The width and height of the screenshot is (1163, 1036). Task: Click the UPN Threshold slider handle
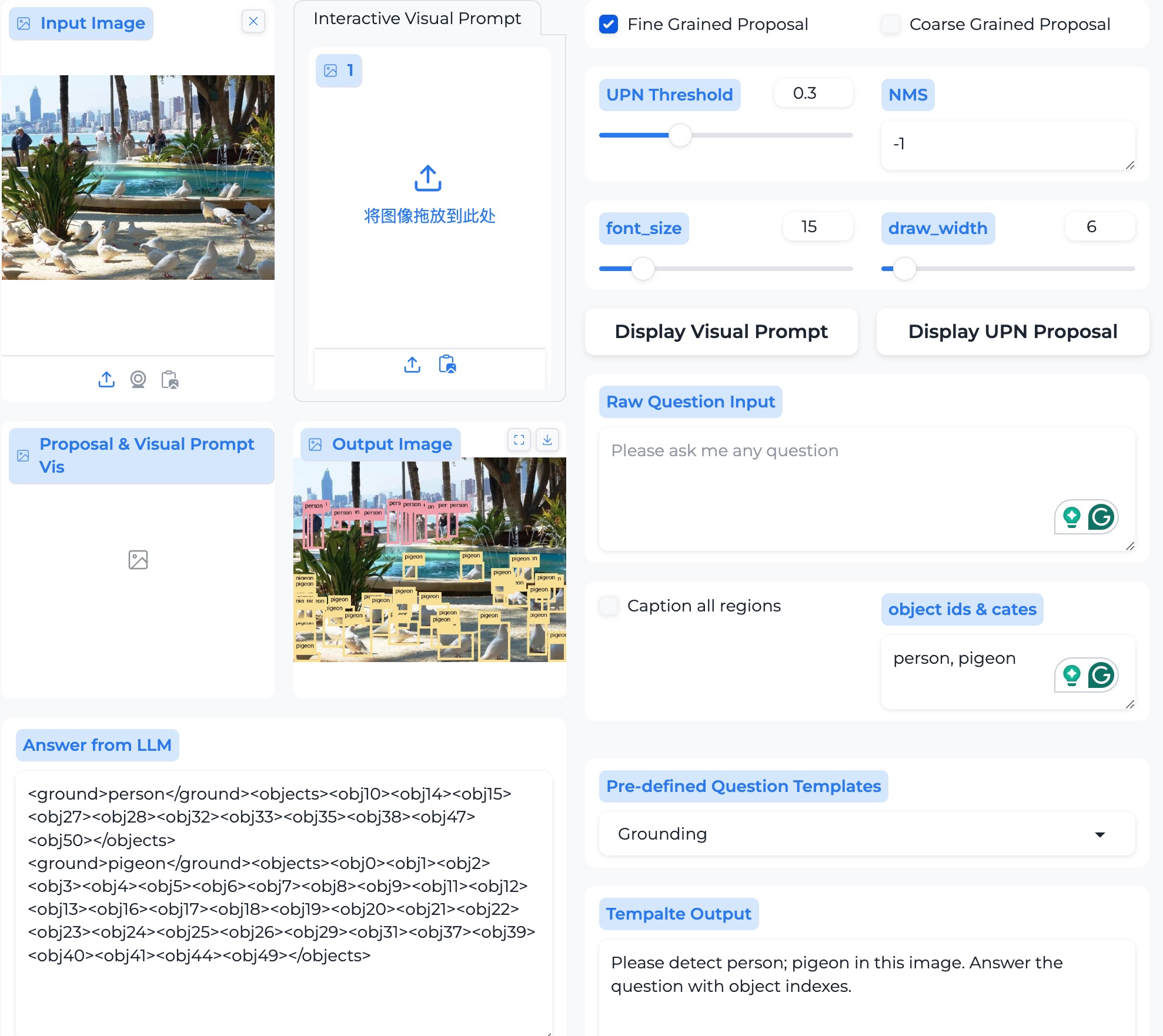(x=680, y=135)
